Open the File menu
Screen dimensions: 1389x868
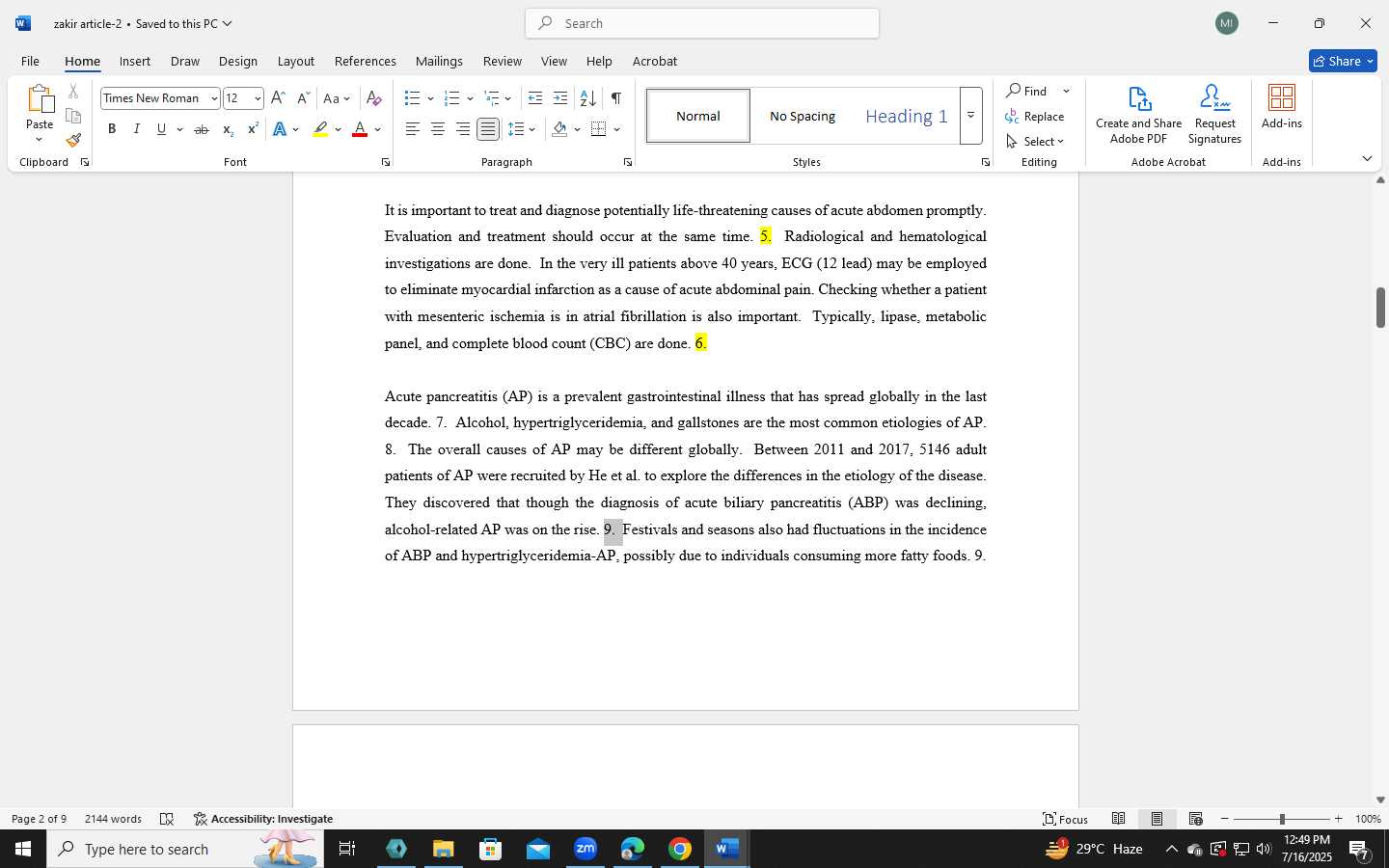[x=30, y=61]
